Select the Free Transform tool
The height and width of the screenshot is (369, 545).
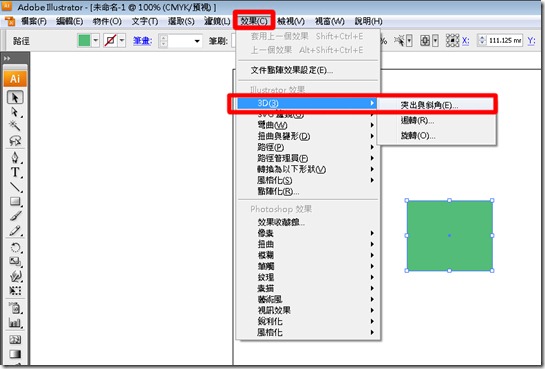(x=15, y=290)
